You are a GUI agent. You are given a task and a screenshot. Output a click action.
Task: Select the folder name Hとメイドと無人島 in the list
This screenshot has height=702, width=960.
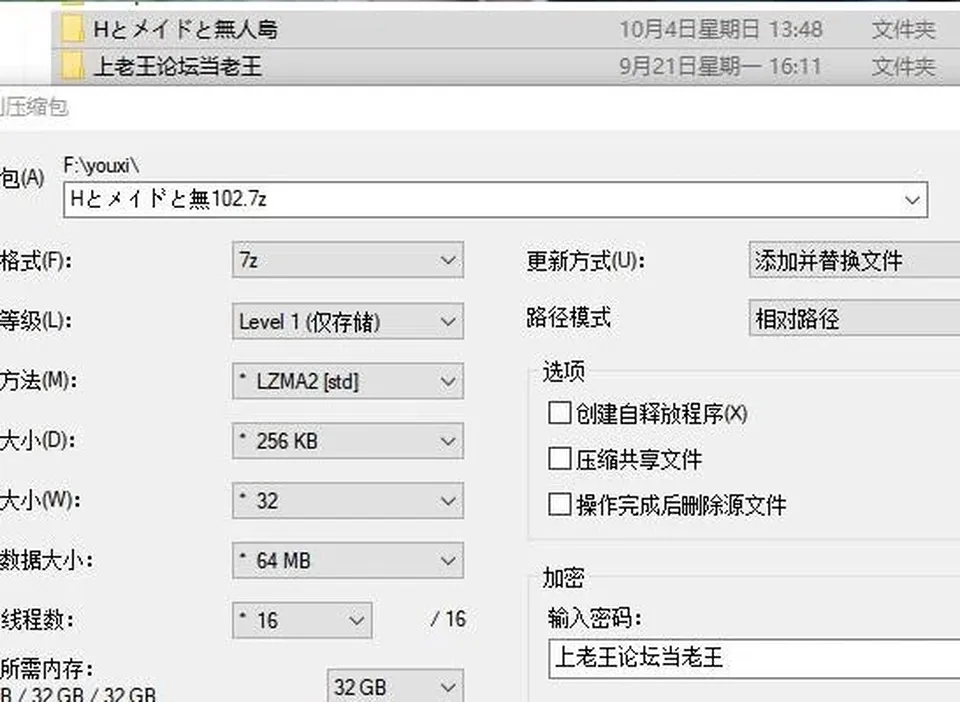[186, 29]
